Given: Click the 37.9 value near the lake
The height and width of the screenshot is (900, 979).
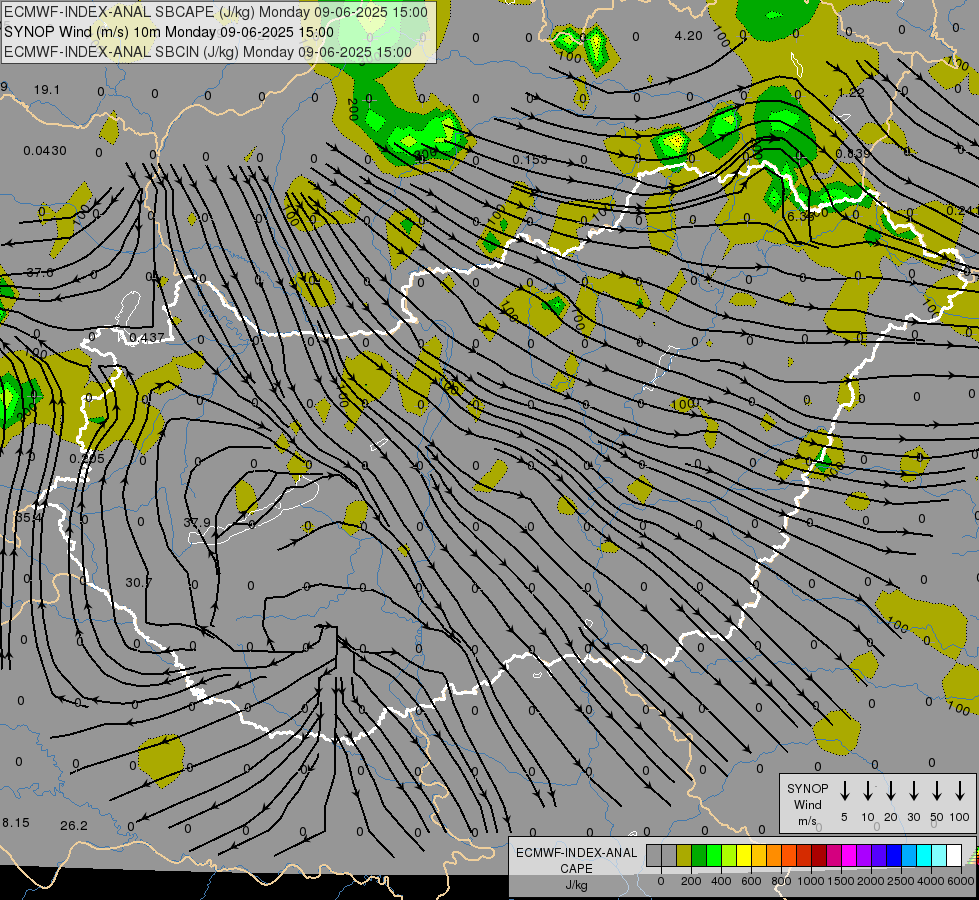Looking at the screenshot, I should (x=197, y=522).
